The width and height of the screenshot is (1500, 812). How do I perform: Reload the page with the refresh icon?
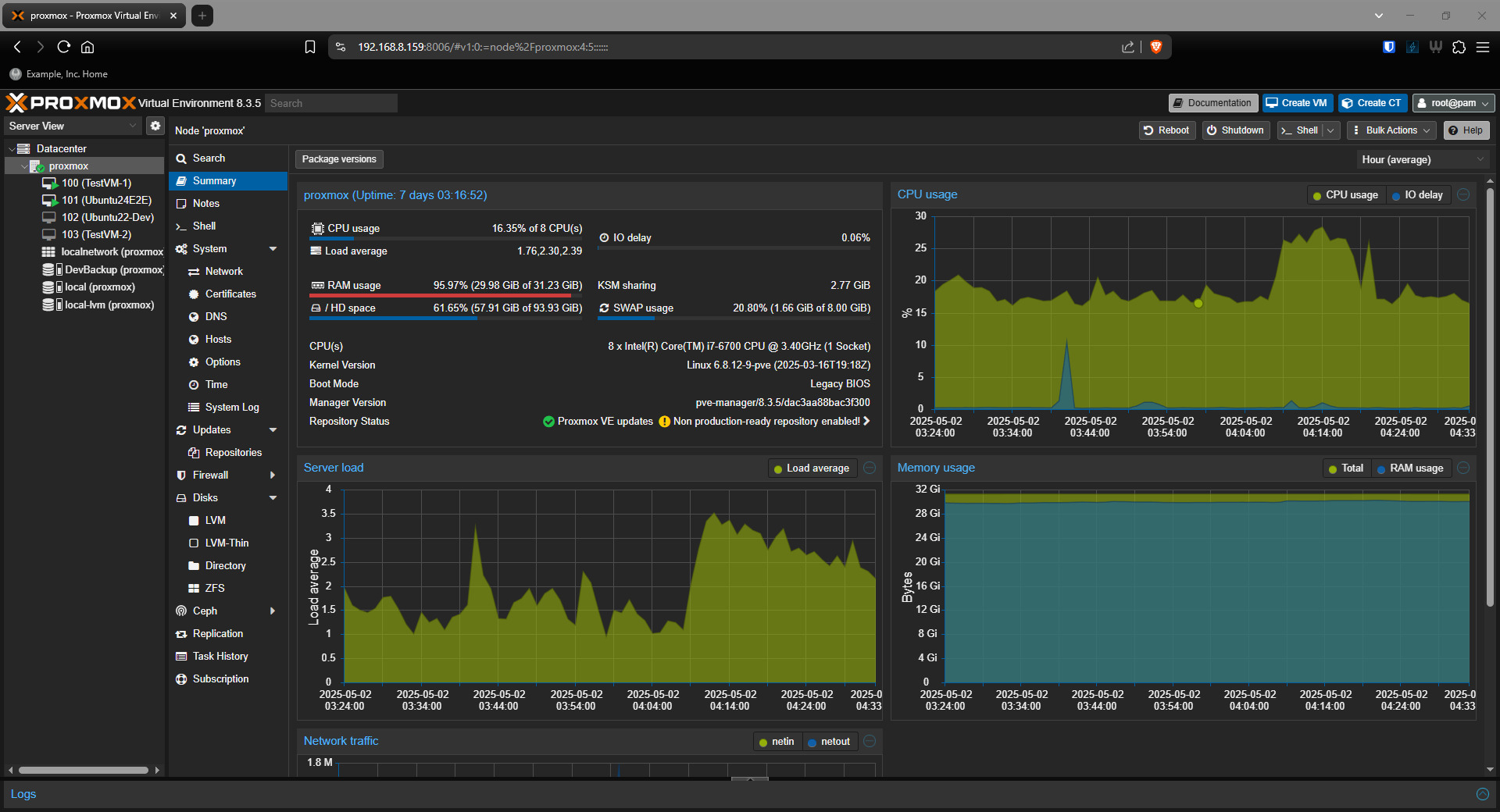(64, 47)
